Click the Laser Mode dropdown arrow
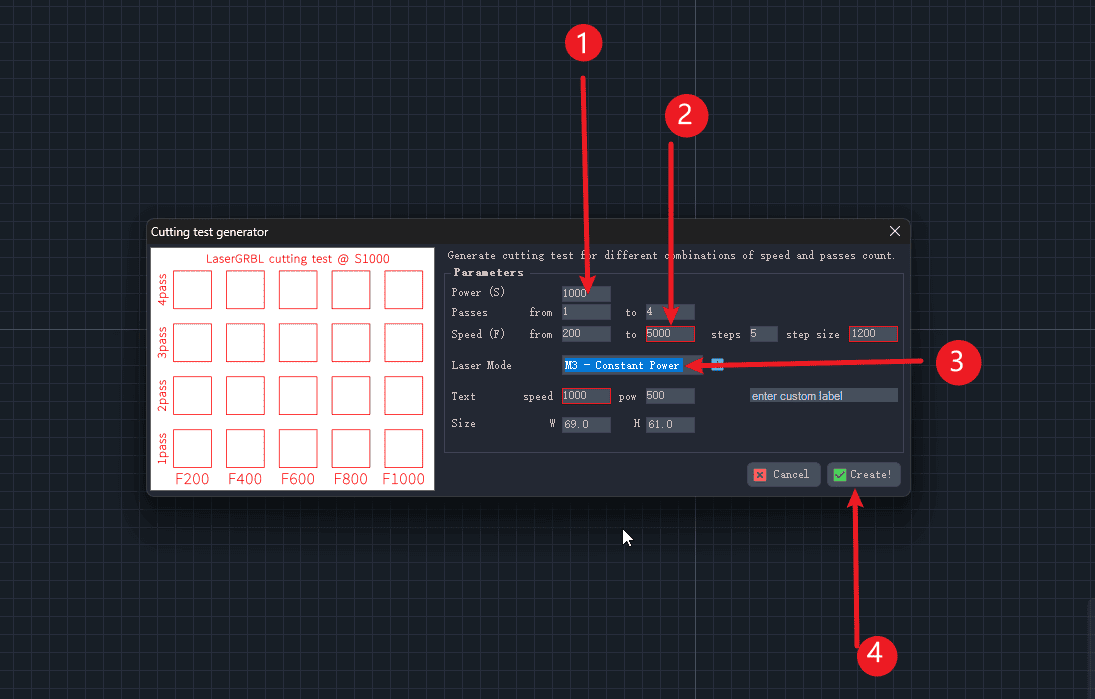The image size is (1095, 699). pos(717,364)
